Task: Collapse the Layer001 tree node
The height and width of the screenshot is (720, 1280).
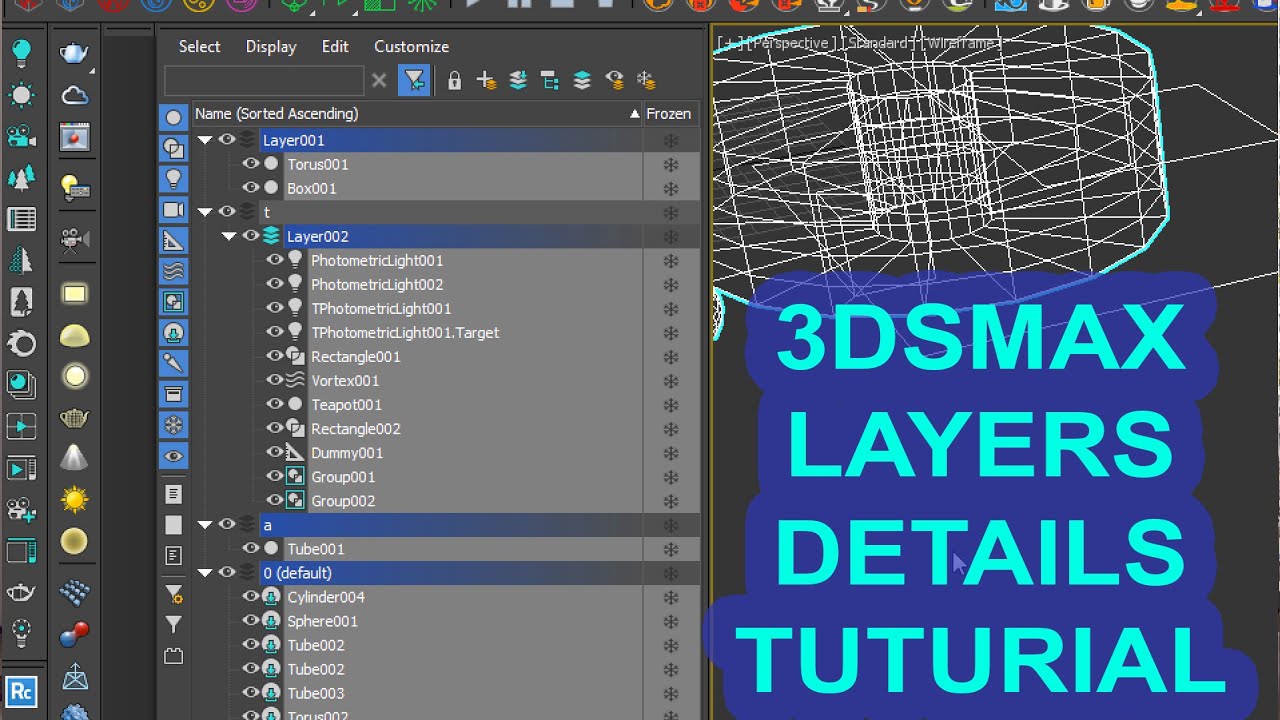Action: click(205, 140)
